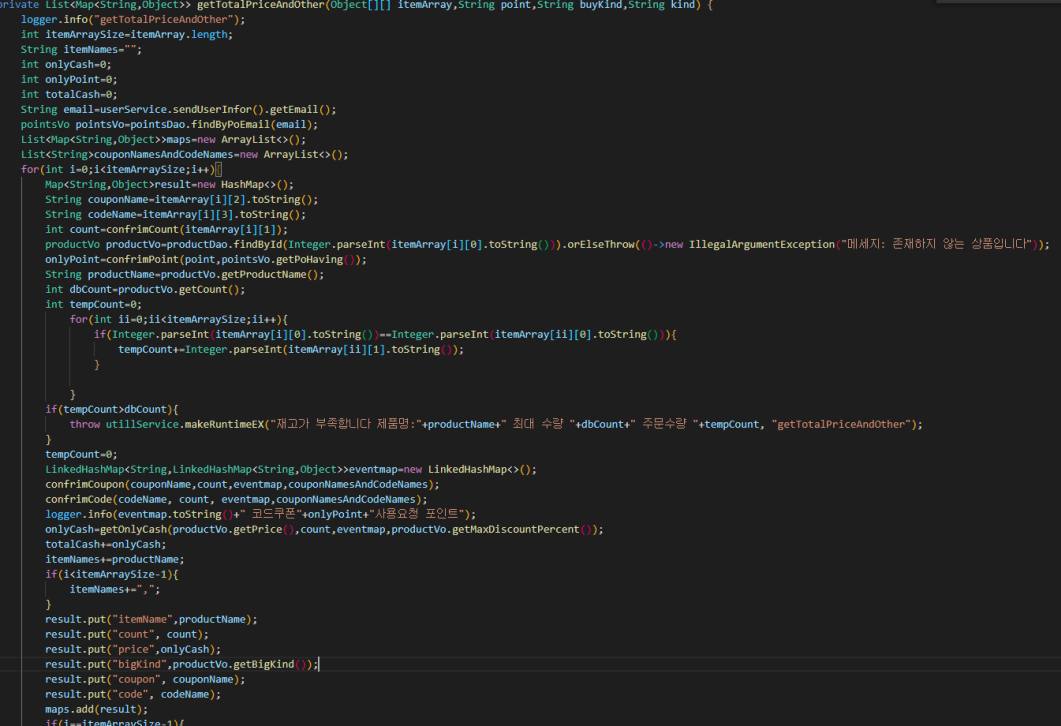Screen dimensions: 1061x726
Task: Click 'utillService.makeRuntimeEX' in the throw line
Action: 185,424
